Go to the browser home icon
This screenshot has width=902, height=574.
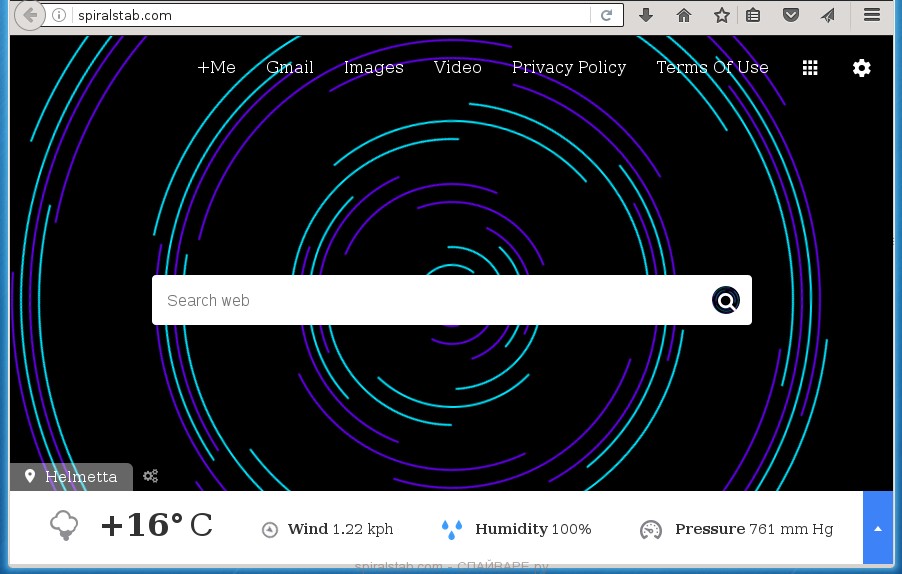[684, 15]
